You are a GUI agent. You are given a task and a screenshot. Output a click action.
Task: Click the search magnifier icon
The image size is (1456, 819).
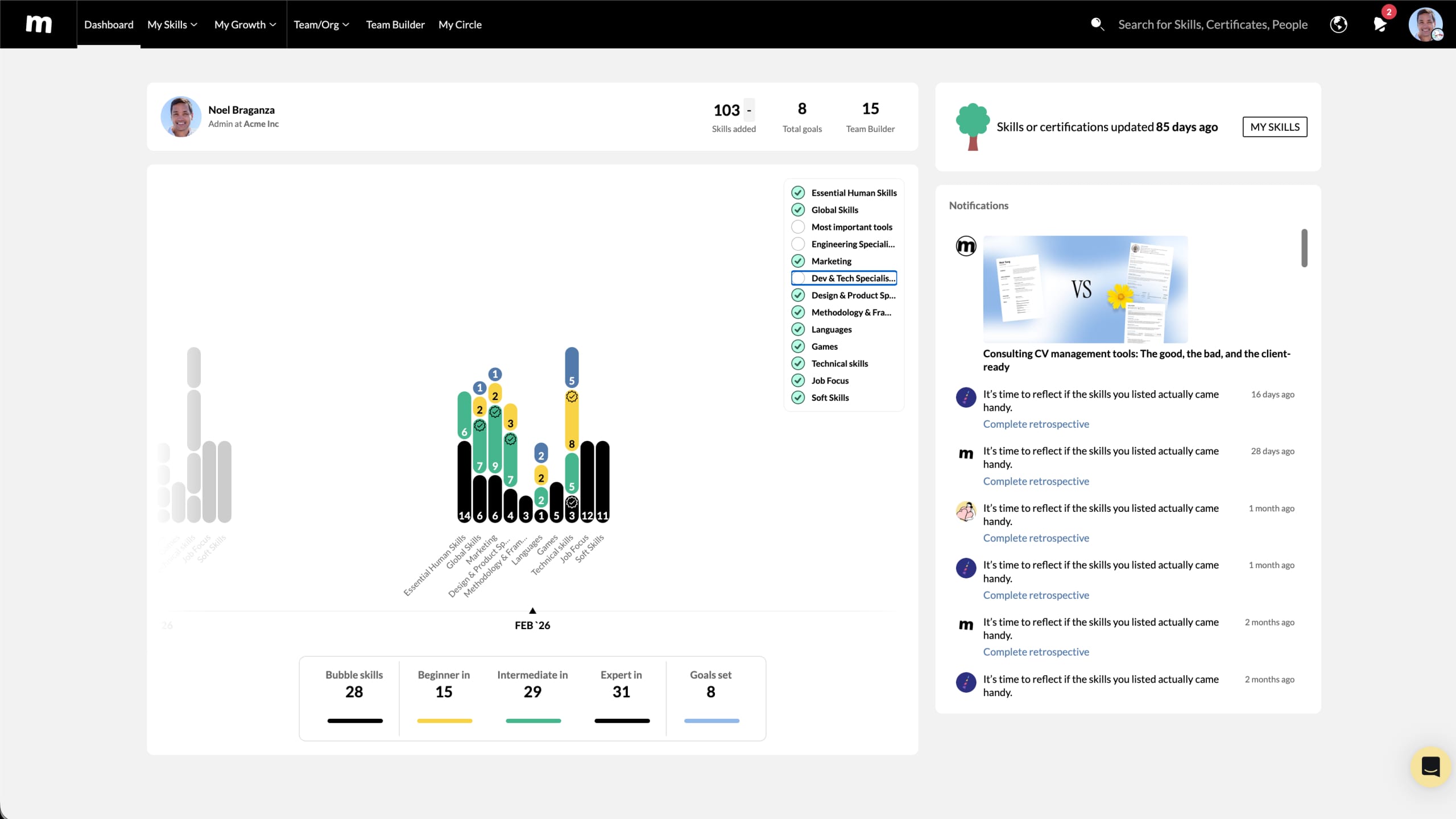coord(1097,24)
